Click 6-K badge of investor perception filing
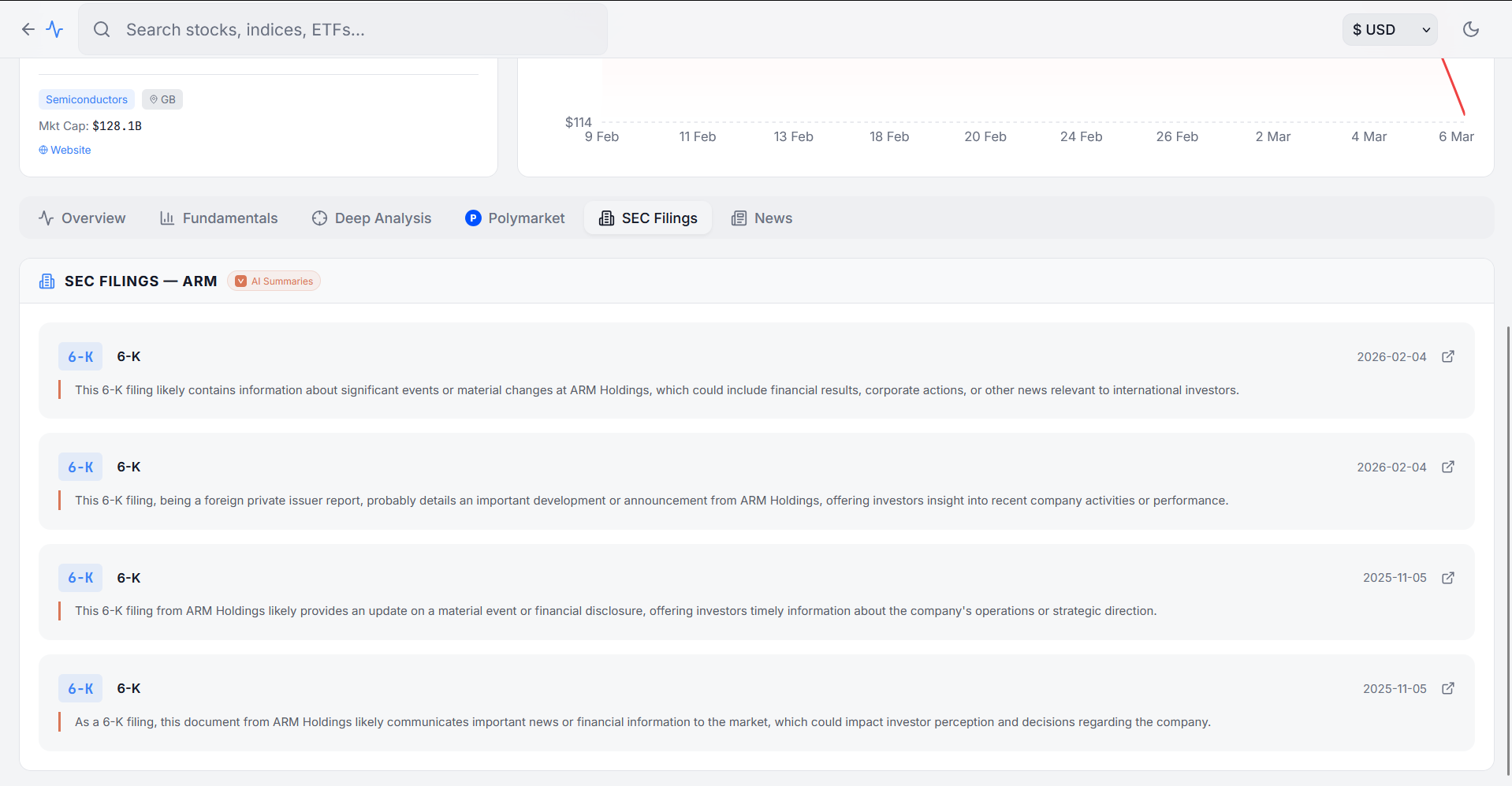Screen dimensions: 1512x786 pos(80,688)
